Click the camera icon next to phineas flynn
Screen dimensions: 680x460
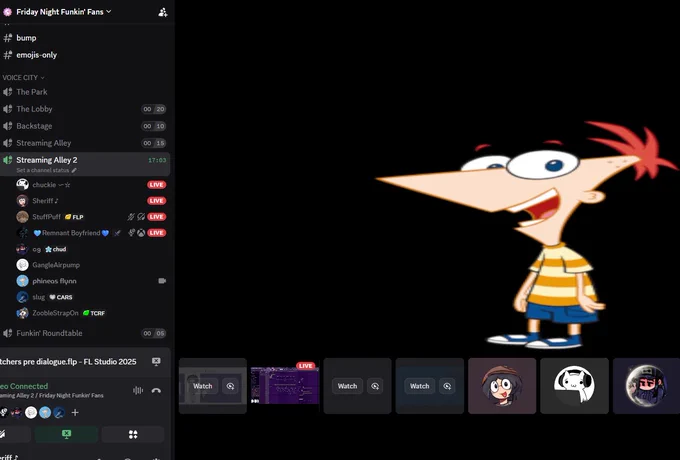(x=162, y=281)
